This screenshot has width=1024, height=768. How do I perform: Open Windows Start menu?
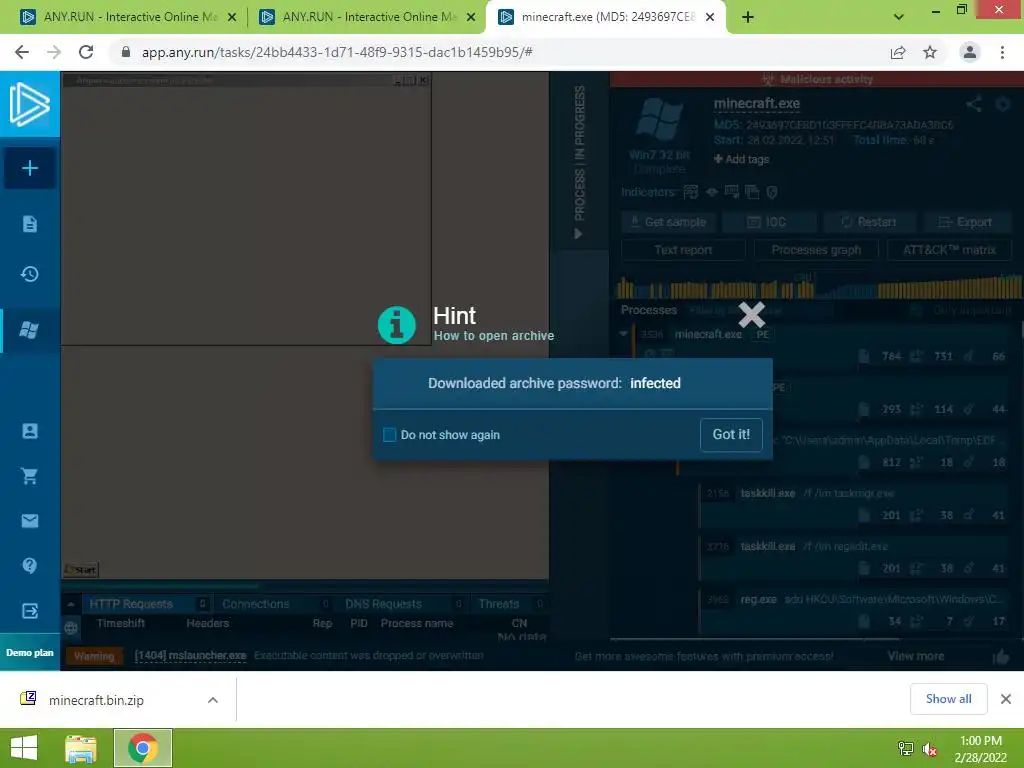(24, 748)
